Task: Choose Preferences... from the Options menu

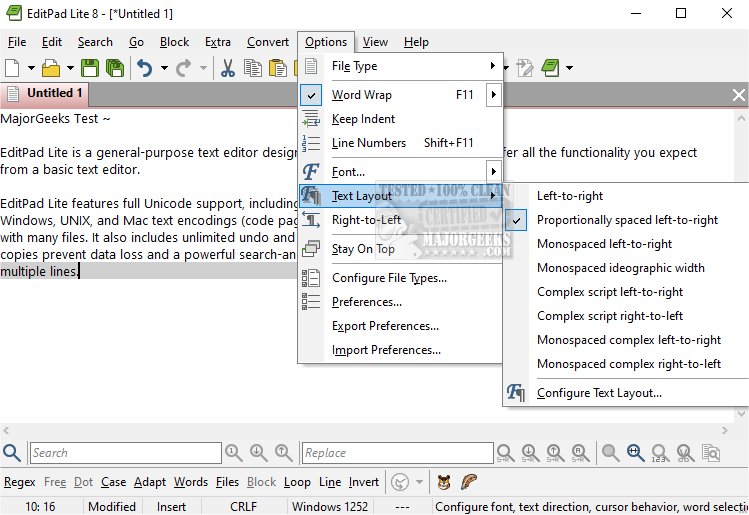Action: [366, 302]
